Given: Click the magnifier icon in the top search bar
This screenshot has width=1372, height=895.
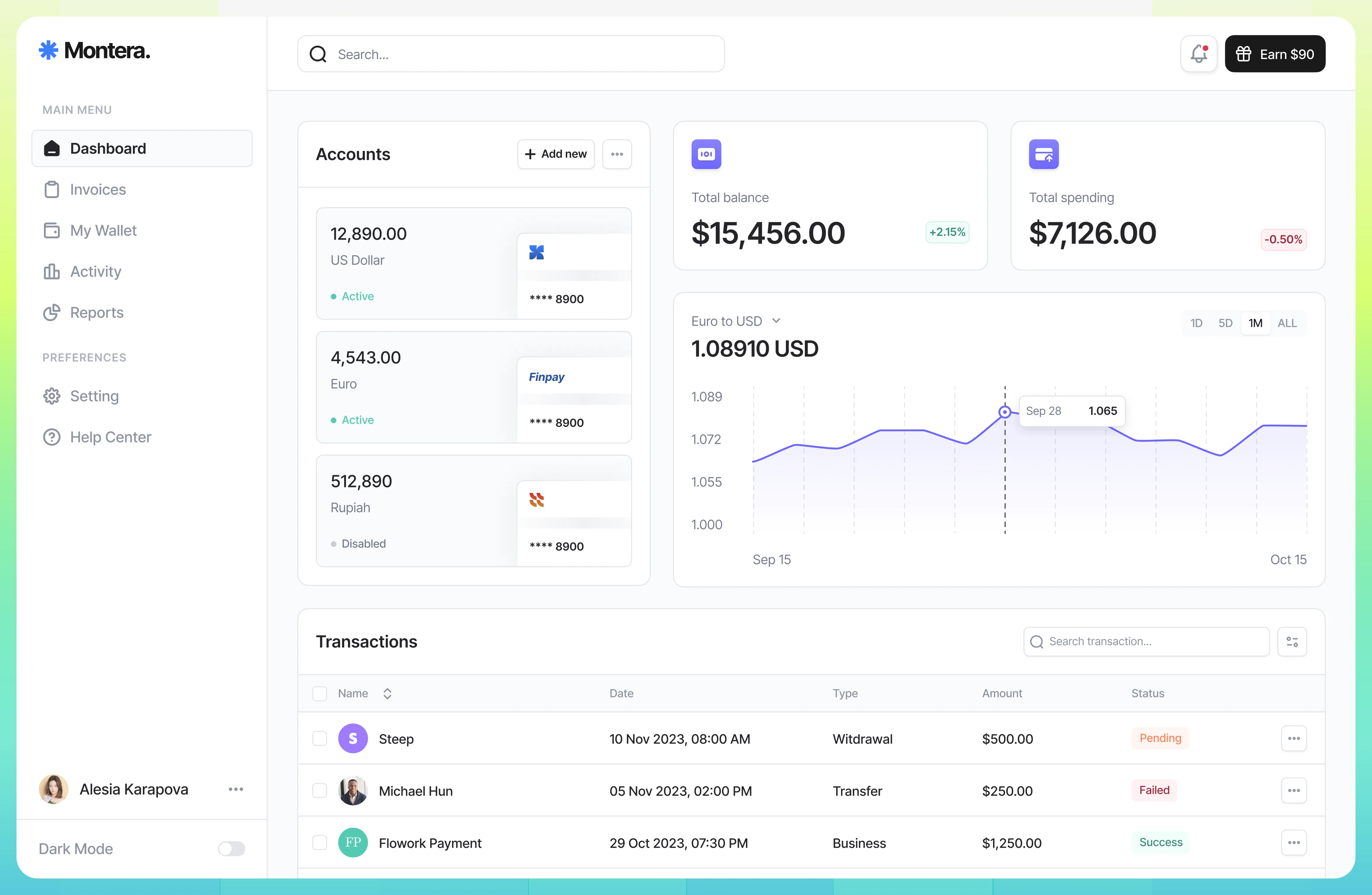Looking at the screenshot, I should click(318, 54).
